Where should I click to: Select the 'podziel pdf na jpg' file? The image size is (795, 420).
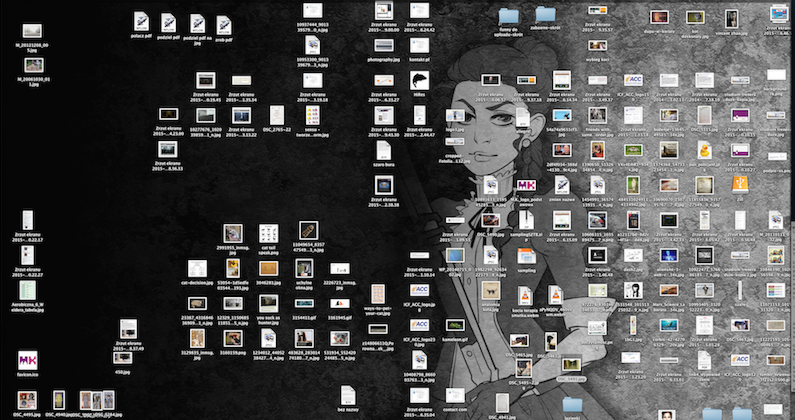tap(197, 24)
